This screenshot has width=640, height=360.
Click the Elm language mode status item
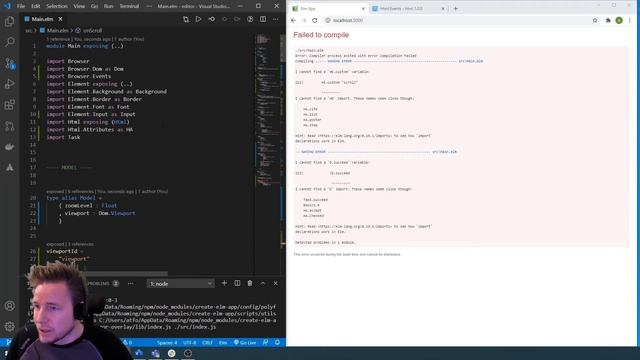click(x=223, y=343)
